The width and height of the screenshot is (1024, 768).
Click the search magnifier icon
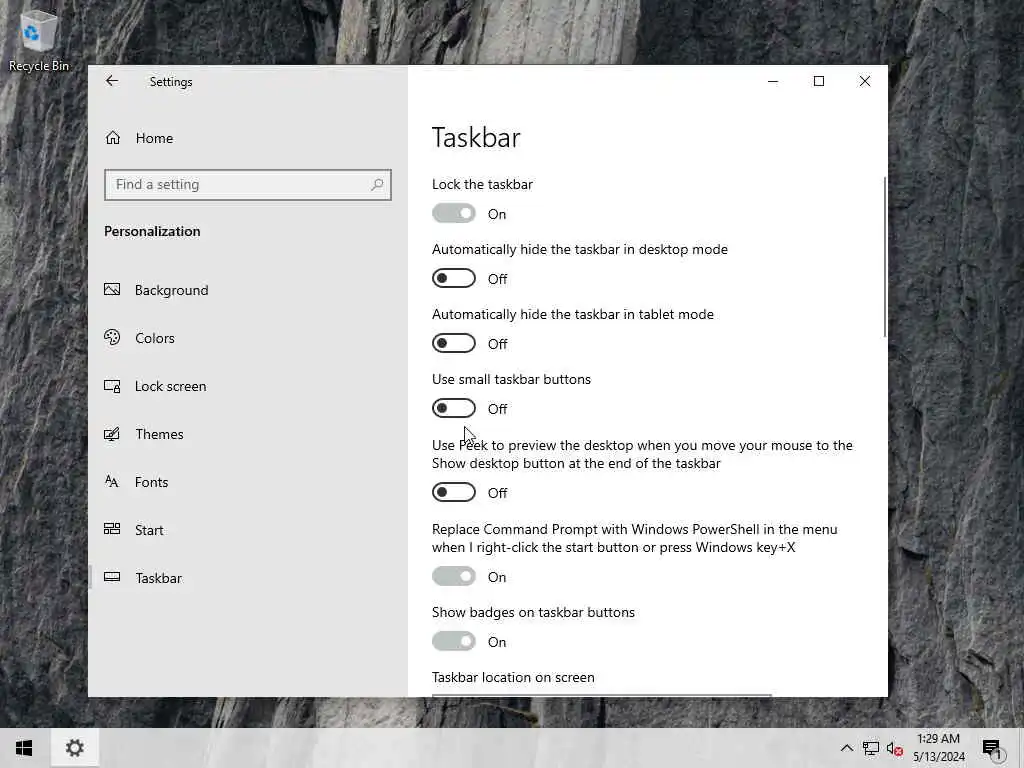pyautogui.click(x=377, y=185)
